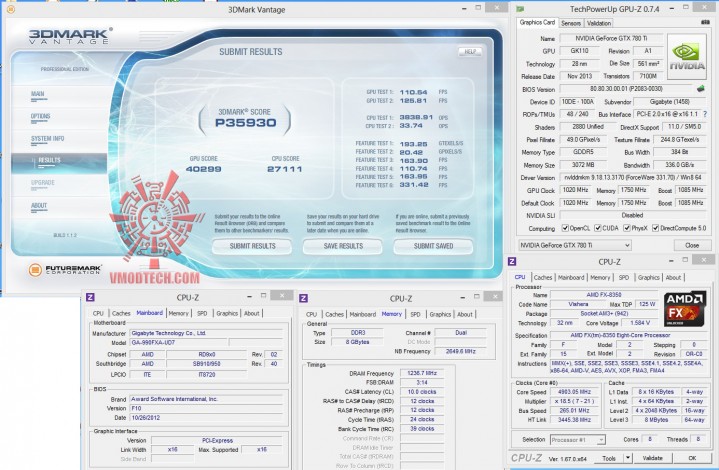Open Mainboard tab in the CPU-Z CPU window

click(x=571, y=277)
